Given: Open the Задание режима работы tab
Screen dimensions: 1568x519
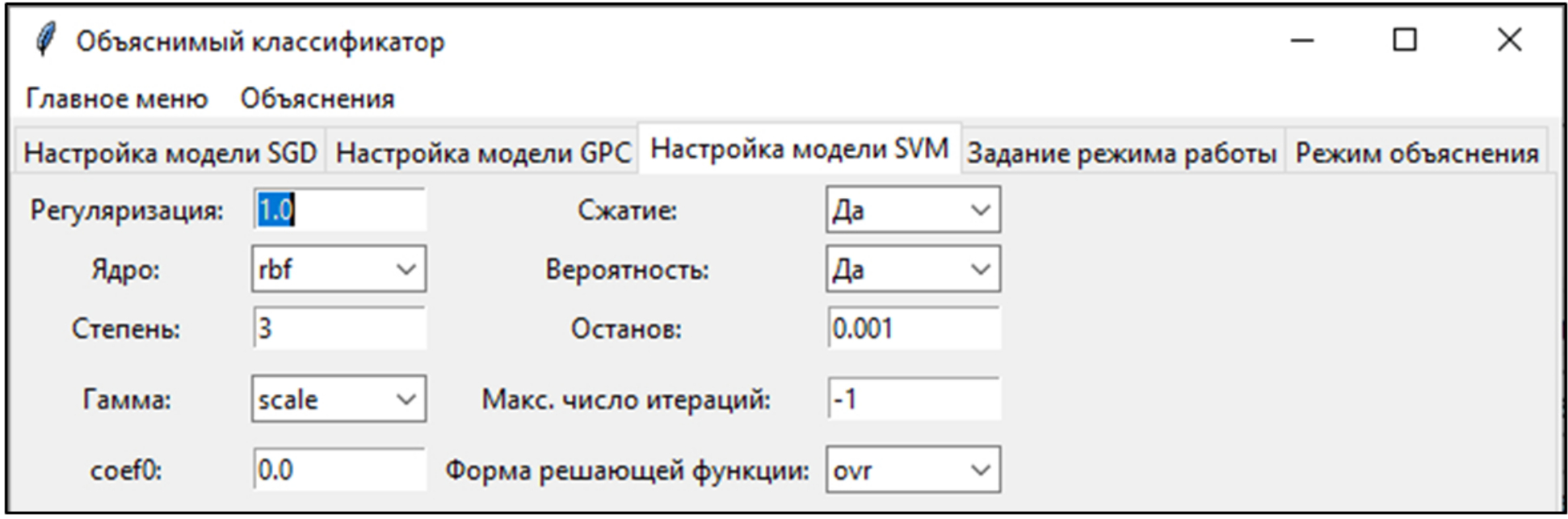Looking at the screenshot, I should [x=1121, y=153].
